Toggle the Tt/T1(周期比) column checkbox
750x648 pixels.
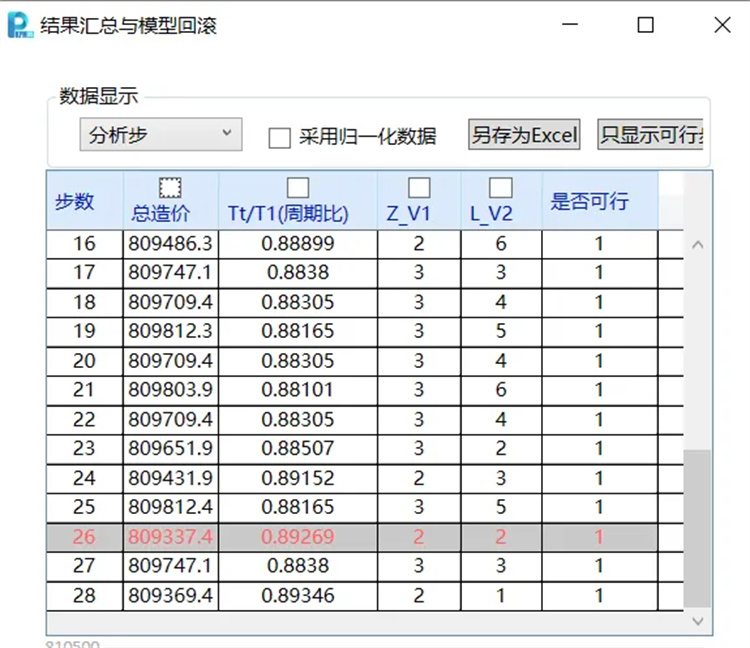[x=297, y=187]
